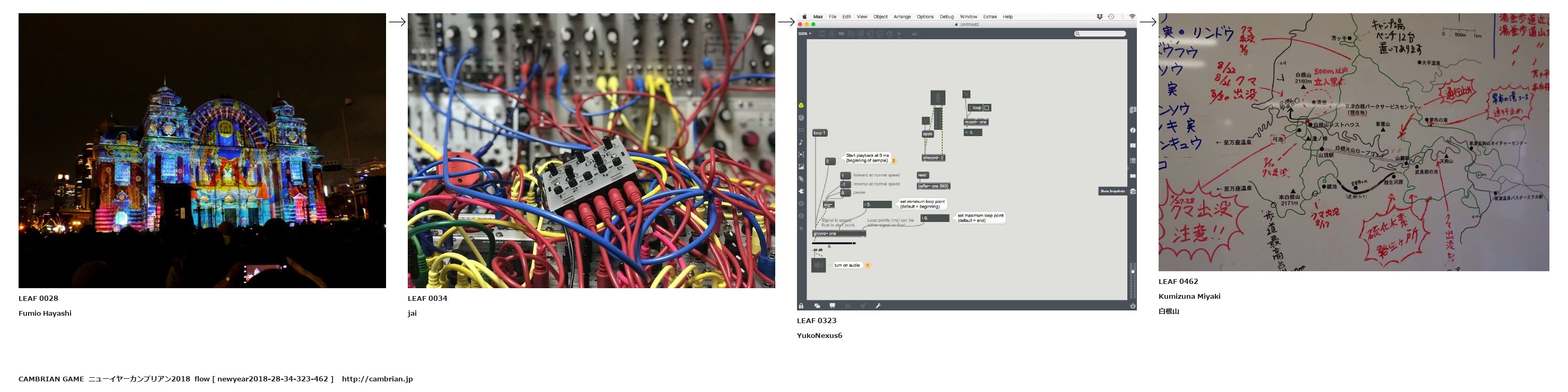
Task: Click the yellow-green objects cube icon in Max sidebar
Action: pos(801,105)
